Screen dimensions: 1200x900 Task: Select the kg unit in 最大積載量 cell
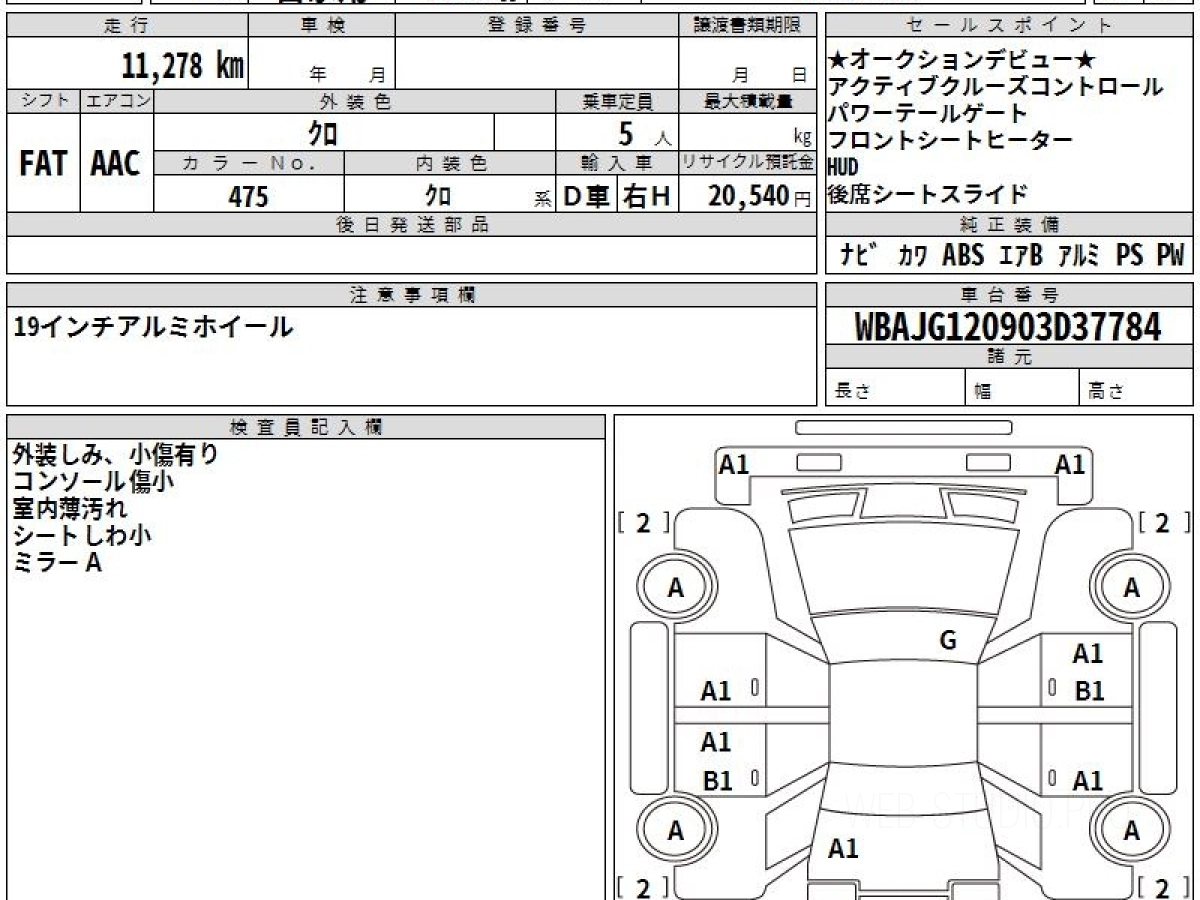coord(803,139)
